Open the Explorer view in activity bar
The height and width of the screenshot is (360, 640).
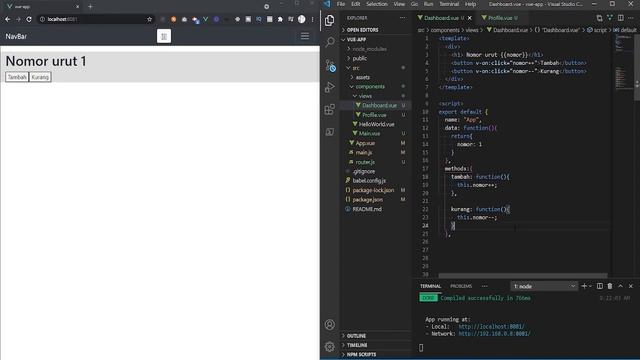tap(330, 20)
